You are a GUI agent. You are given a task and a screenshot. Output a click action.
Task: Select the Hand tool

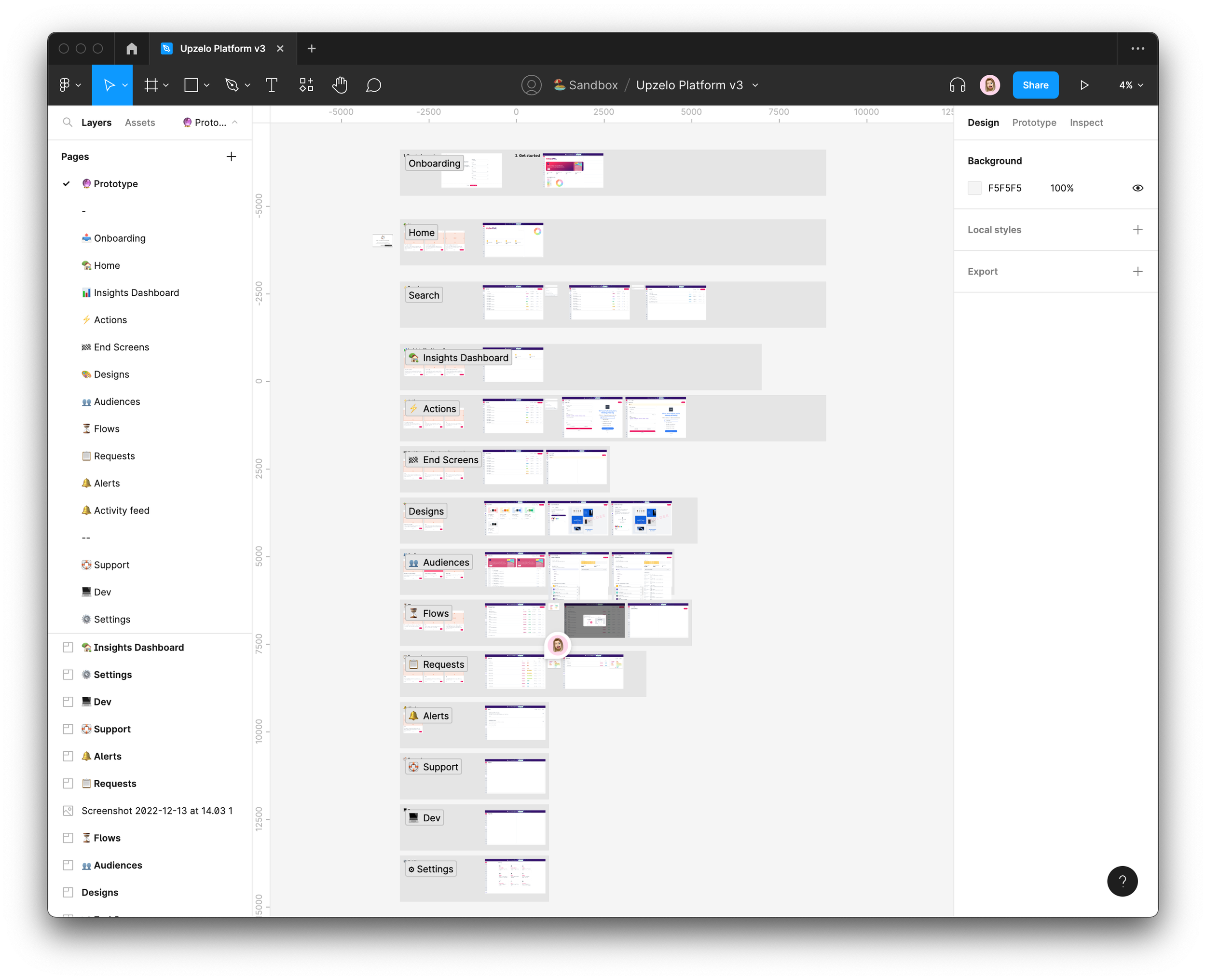coord(339,85)
